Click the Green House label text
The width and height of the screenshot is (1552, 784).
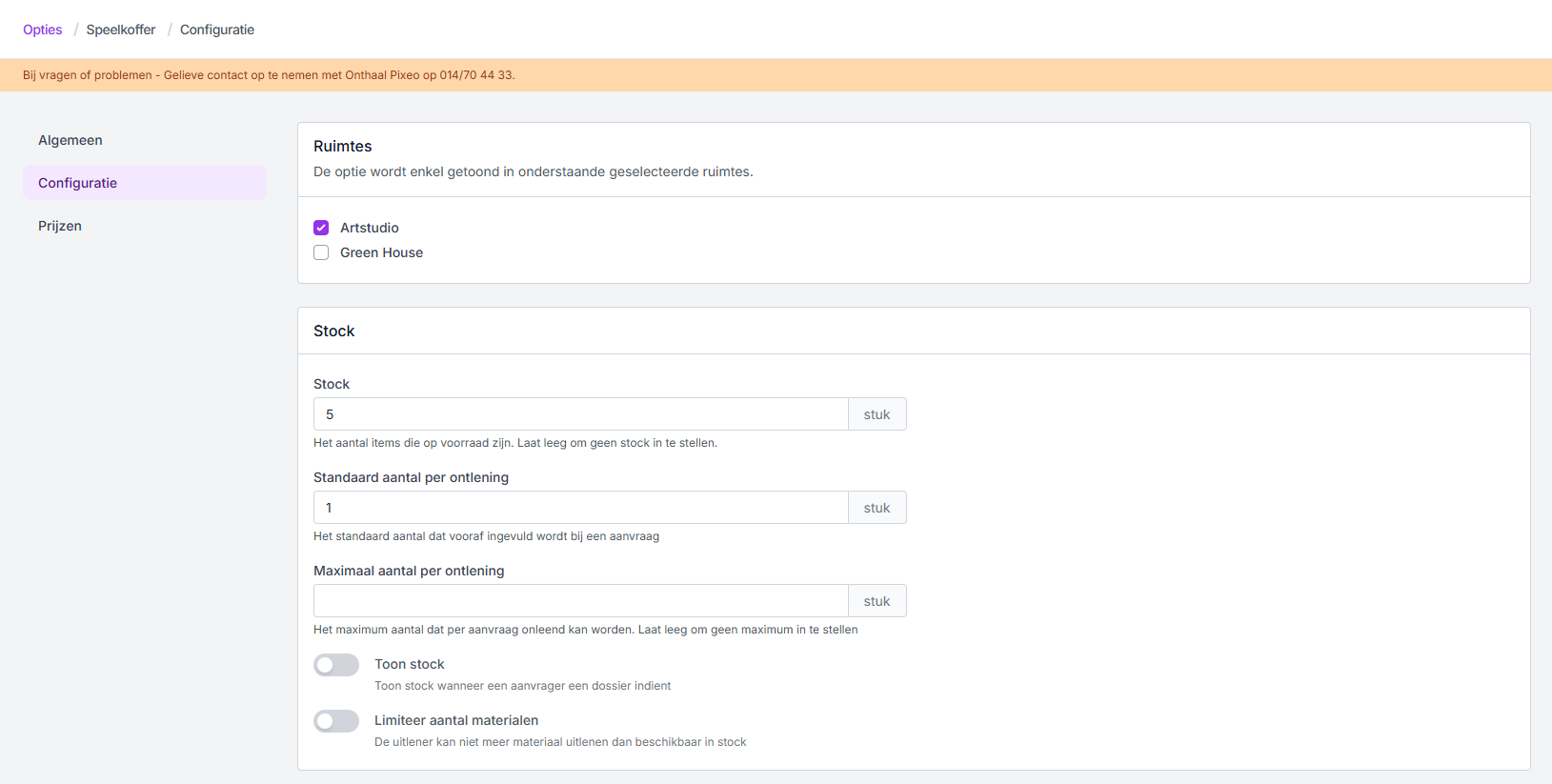[381, 252]
